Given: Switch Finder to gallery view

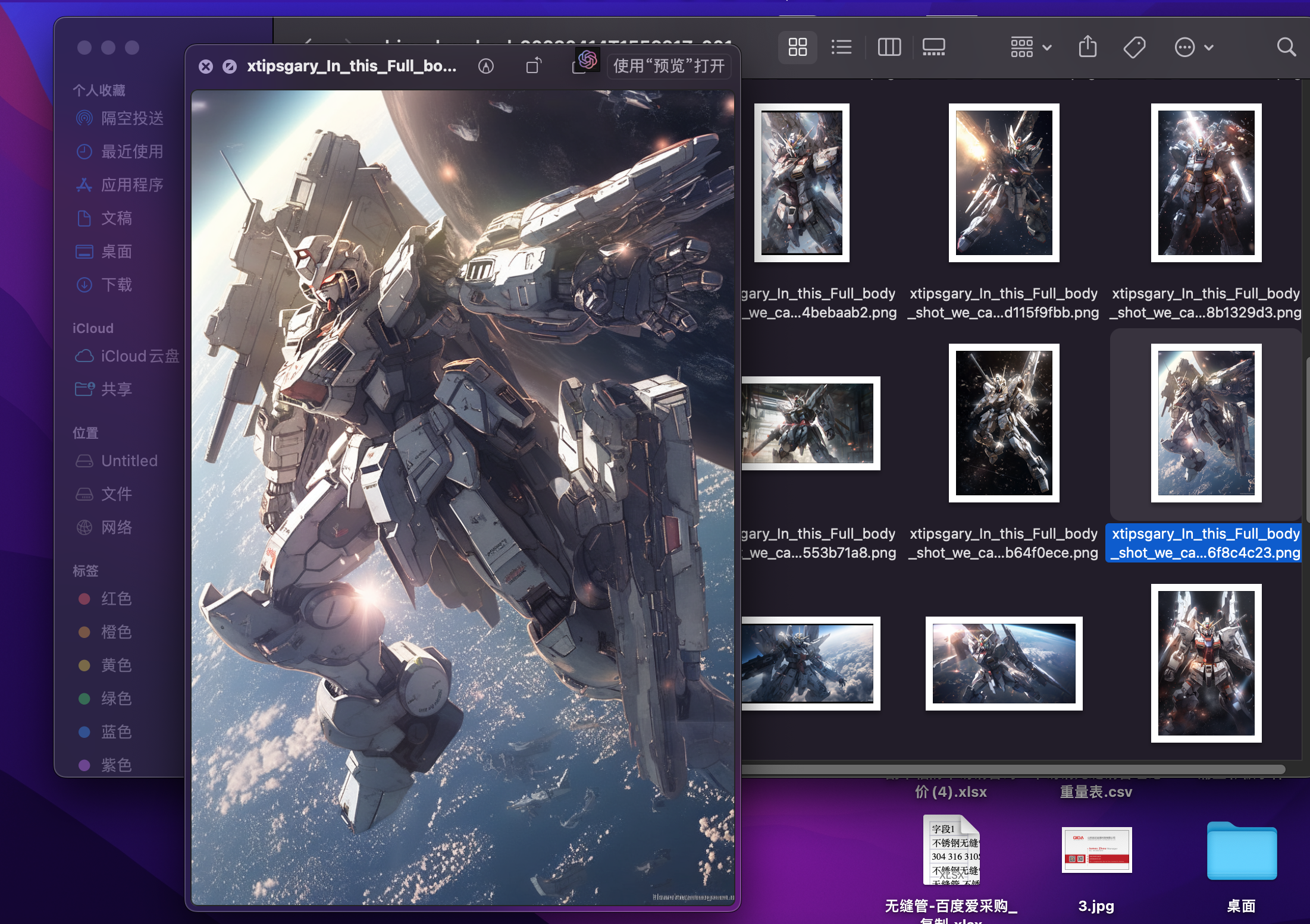Looking at the screenshot, I should click(933, 47).
